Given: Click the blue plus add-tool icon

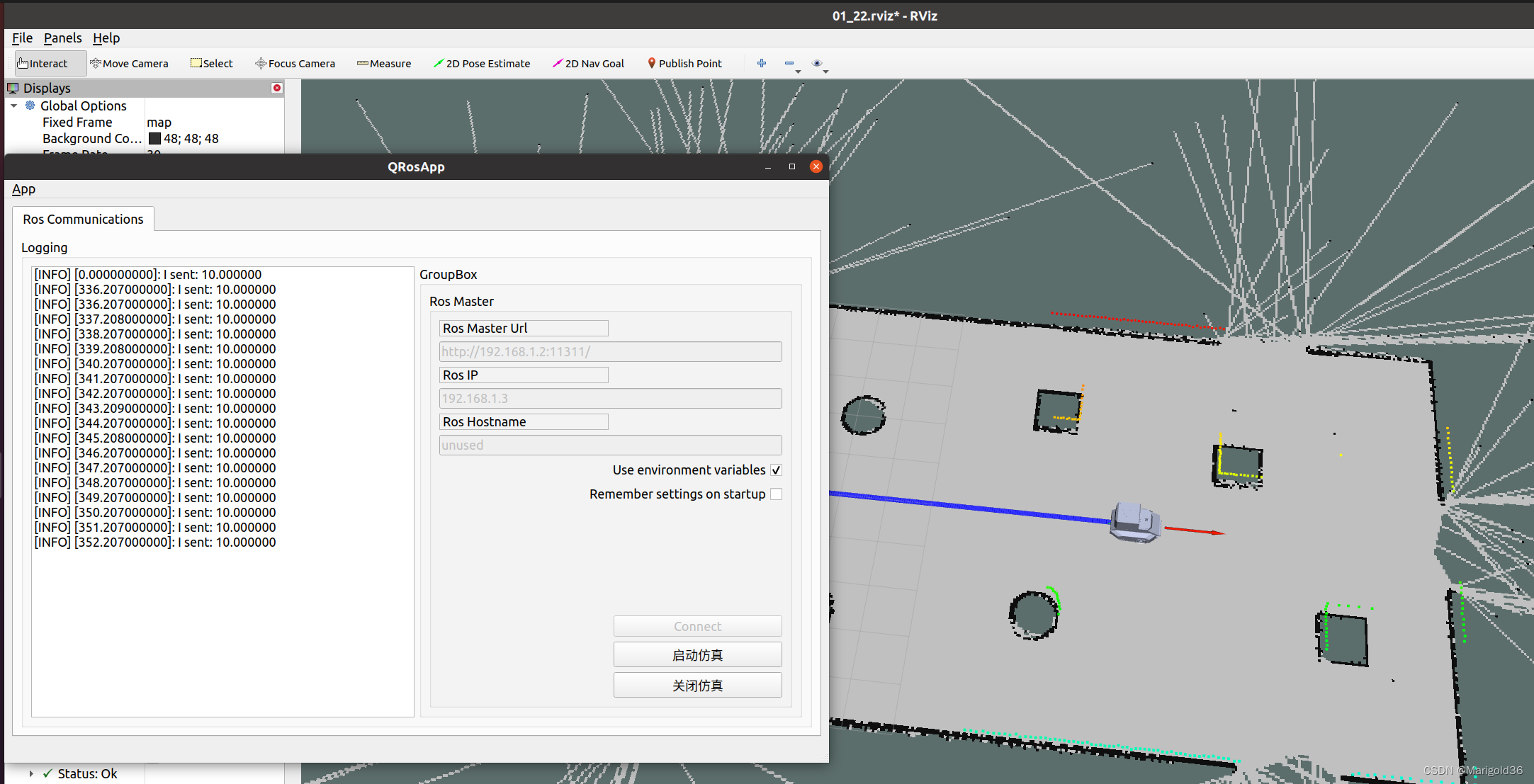Looking at the screenshot, I should point(762,63).
